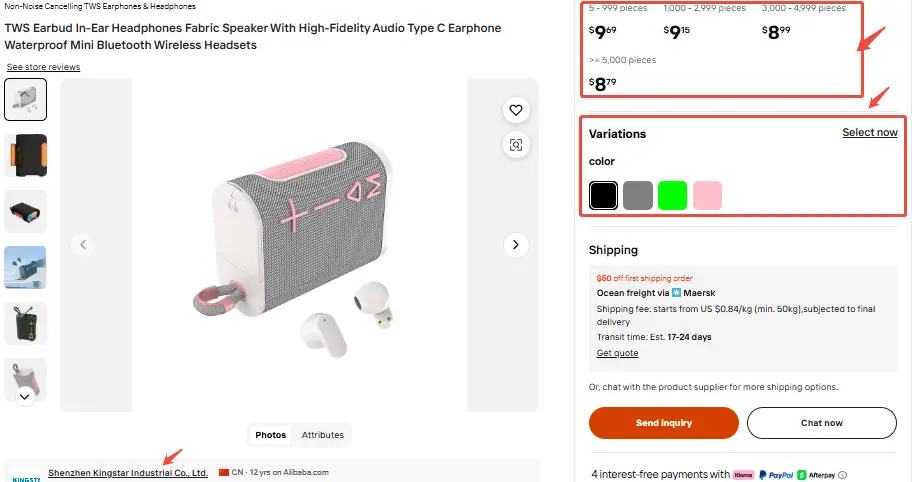
Task: Go to previous product image arrow
Action: (x=84, y=244)
